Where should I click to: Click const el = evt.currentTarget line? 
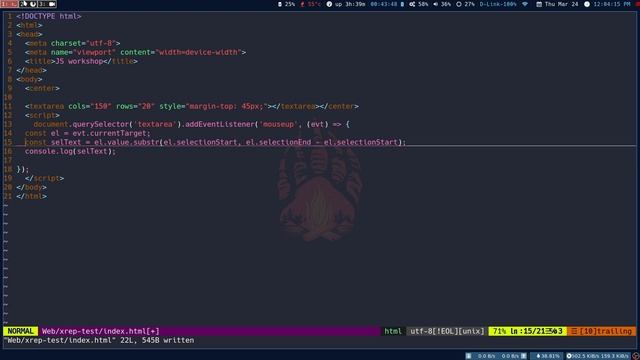[87, 133]
